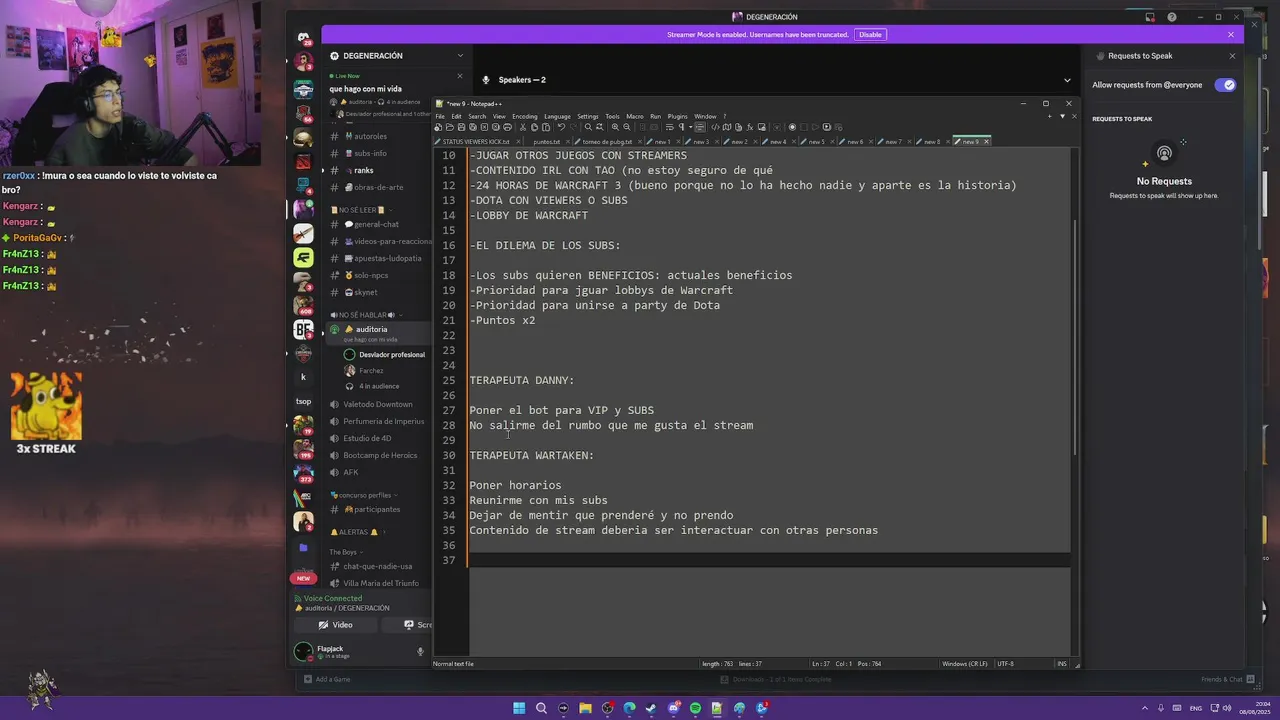Open Steam from the Windows taskbar
The width and height of the screenshot is (1280, 720).
[651, 708]
